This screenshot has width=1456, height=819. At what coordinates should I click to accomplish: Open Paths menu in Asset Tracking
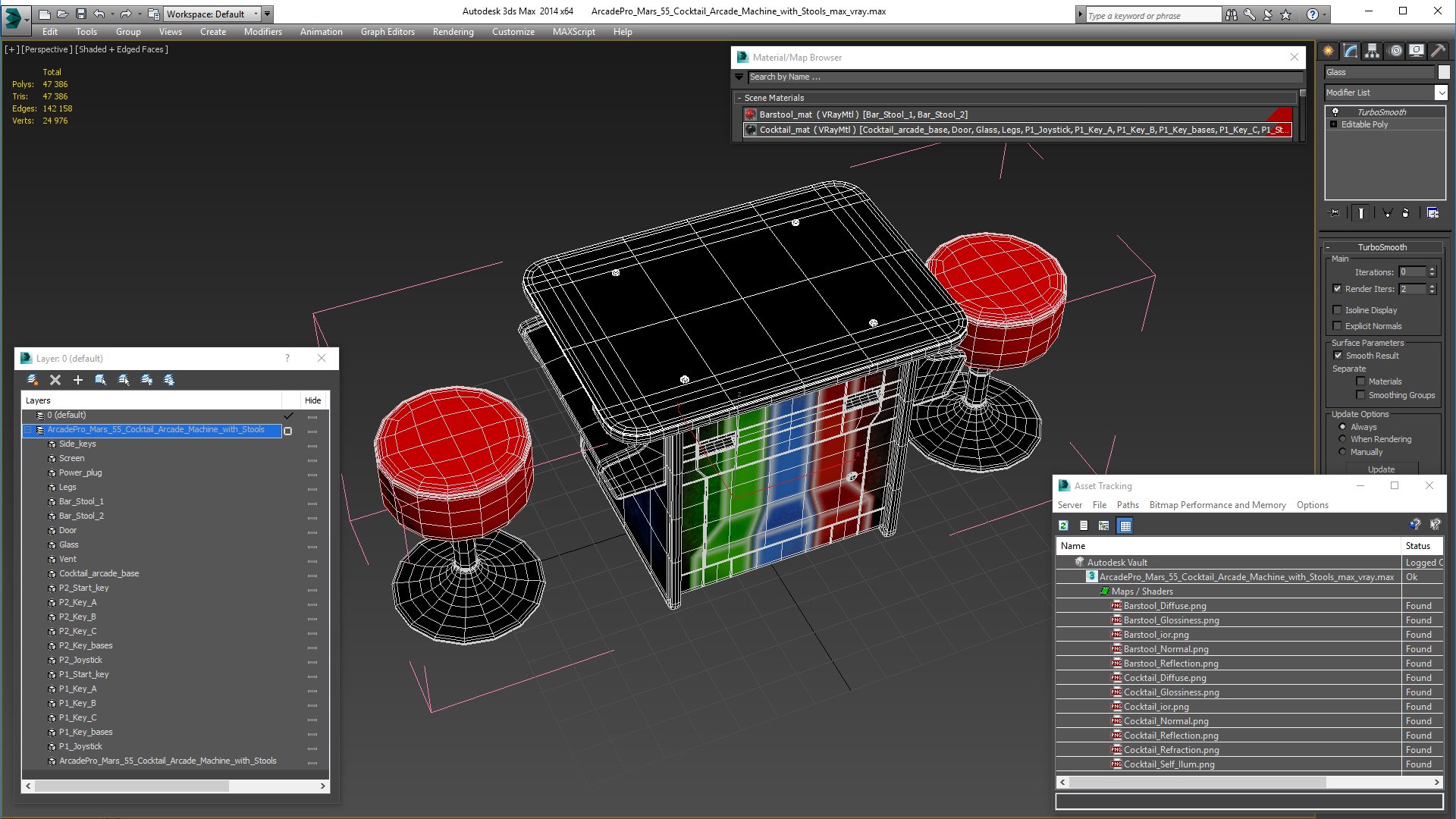click(x=1128, y=505)
